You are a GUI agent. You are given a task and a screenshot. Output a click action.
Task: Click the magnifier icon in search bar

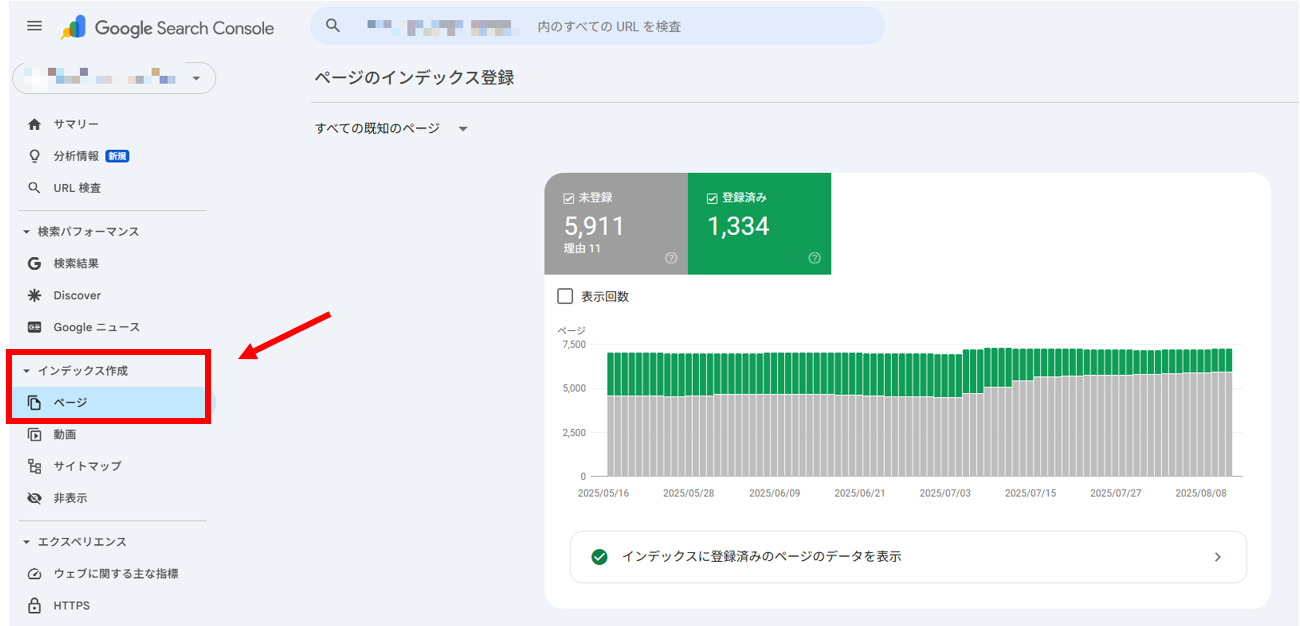pyautogui.click(x=334, y=26)
